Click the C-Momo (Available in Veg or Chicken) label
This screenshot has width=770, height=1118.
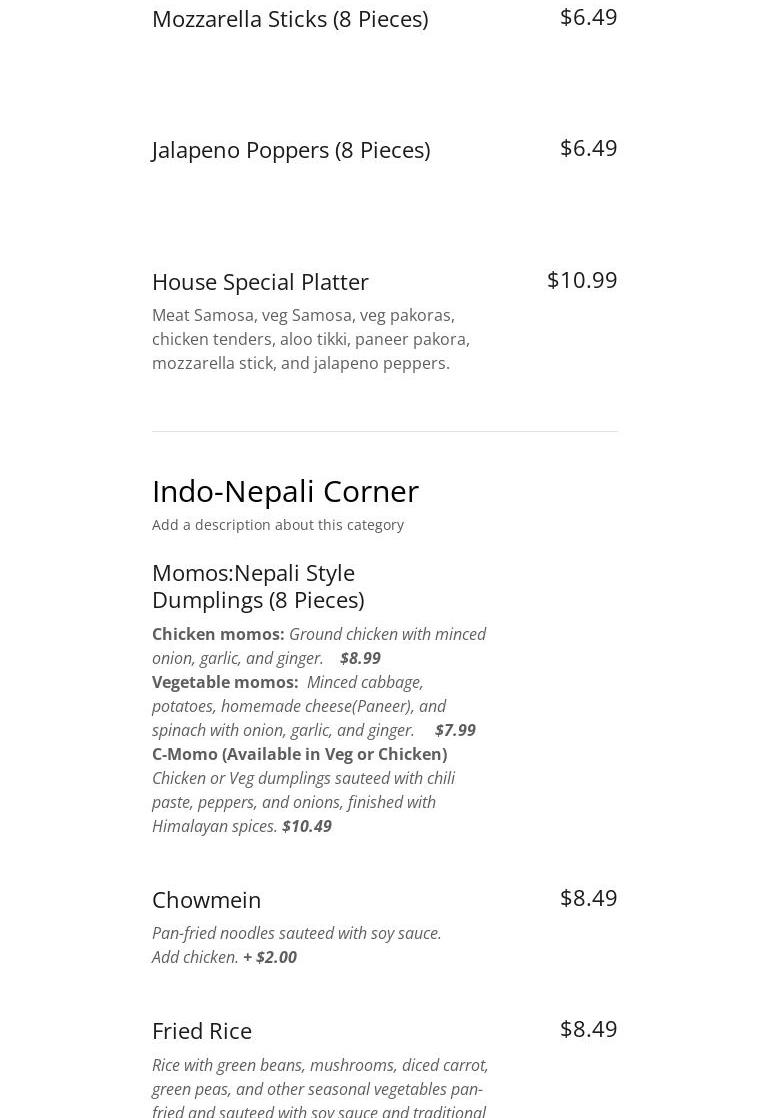pyautogui.click(x=299, y=754)
